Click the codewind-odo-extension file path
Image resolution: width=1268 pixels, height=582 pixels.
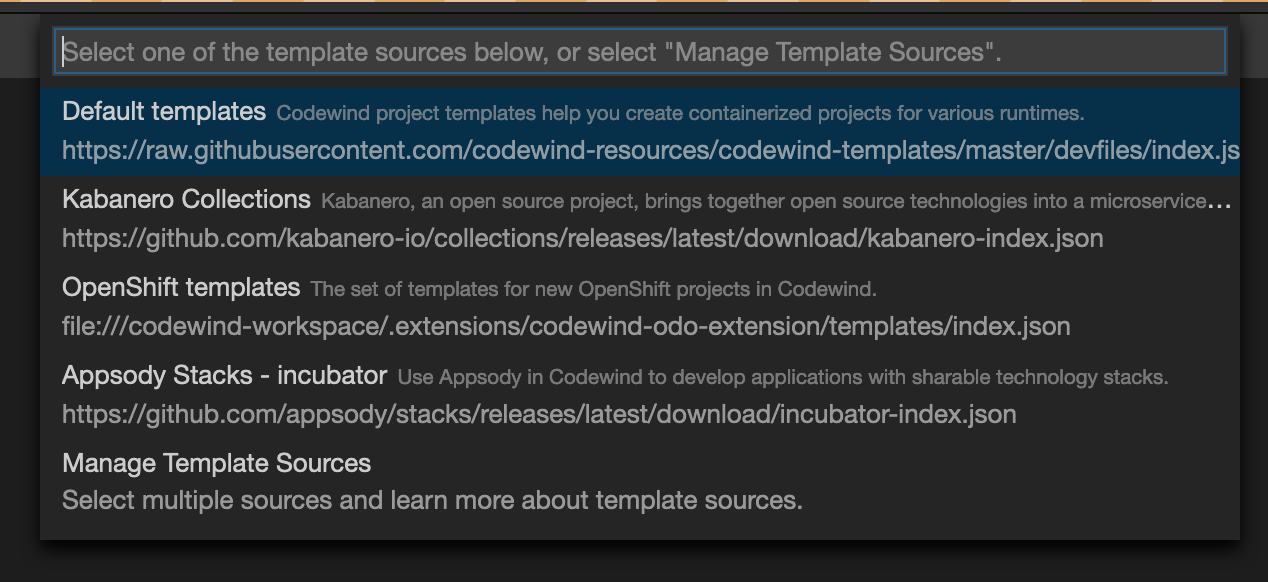[x=566, y=327]
